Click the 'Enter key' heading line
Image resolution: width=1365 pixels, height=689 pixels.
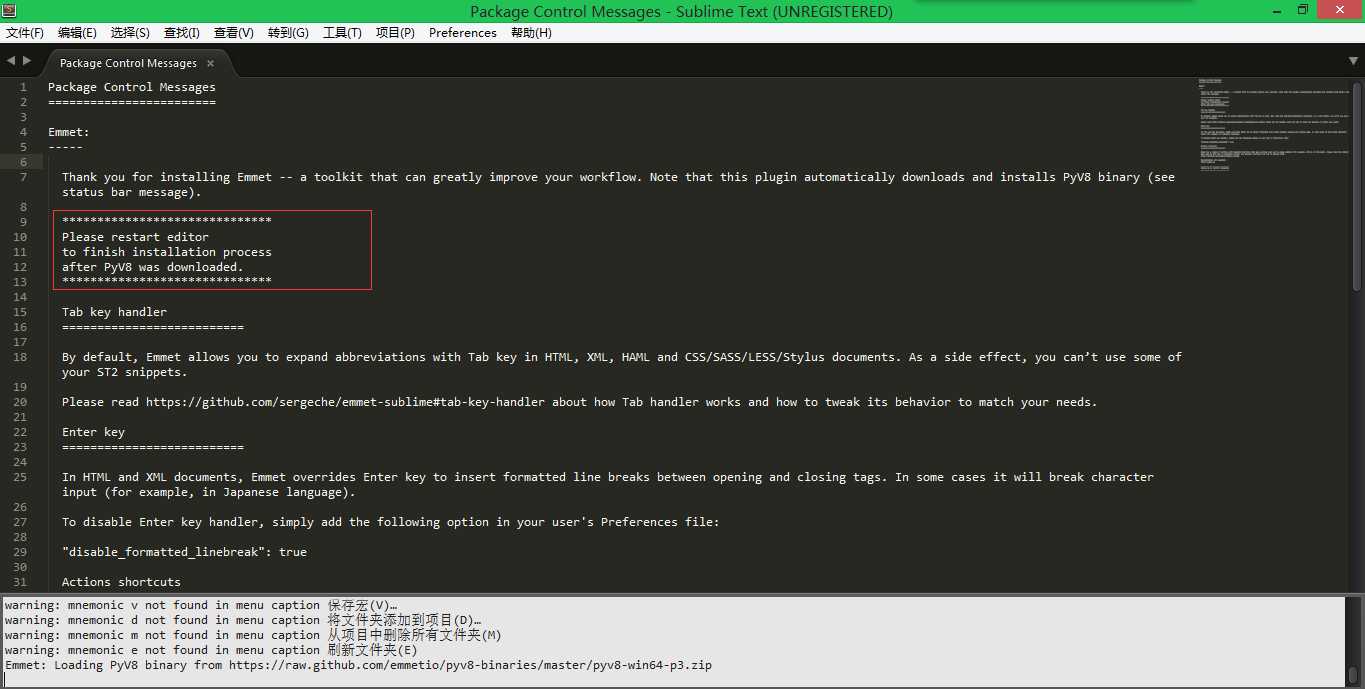coord(93,432)
